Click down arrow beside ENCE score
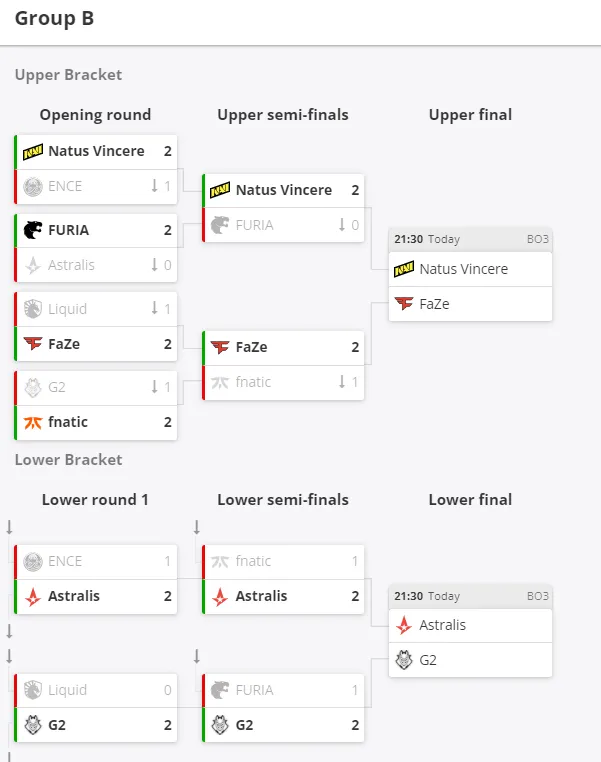 pyautogui.click(x=155, y=186)
